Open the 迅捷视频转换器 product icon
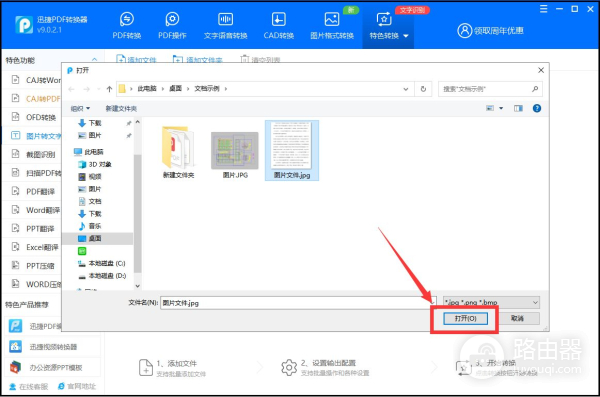This screenshot has width=600, height=397. pos(15,346)
